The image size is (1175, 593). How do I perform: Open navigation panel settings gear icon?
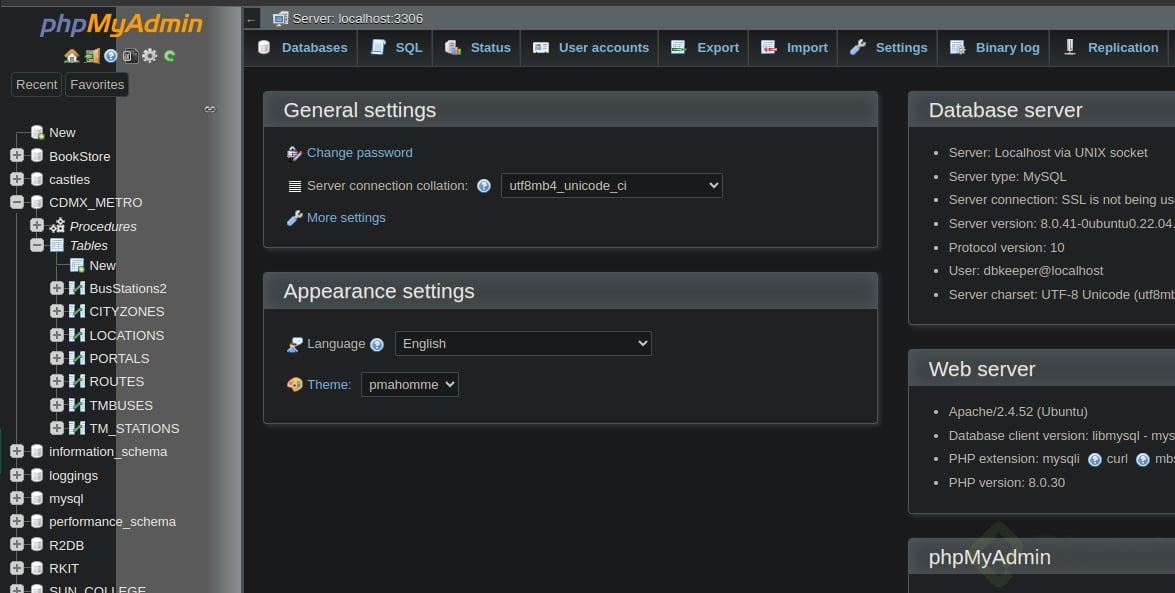pos(150,55)
